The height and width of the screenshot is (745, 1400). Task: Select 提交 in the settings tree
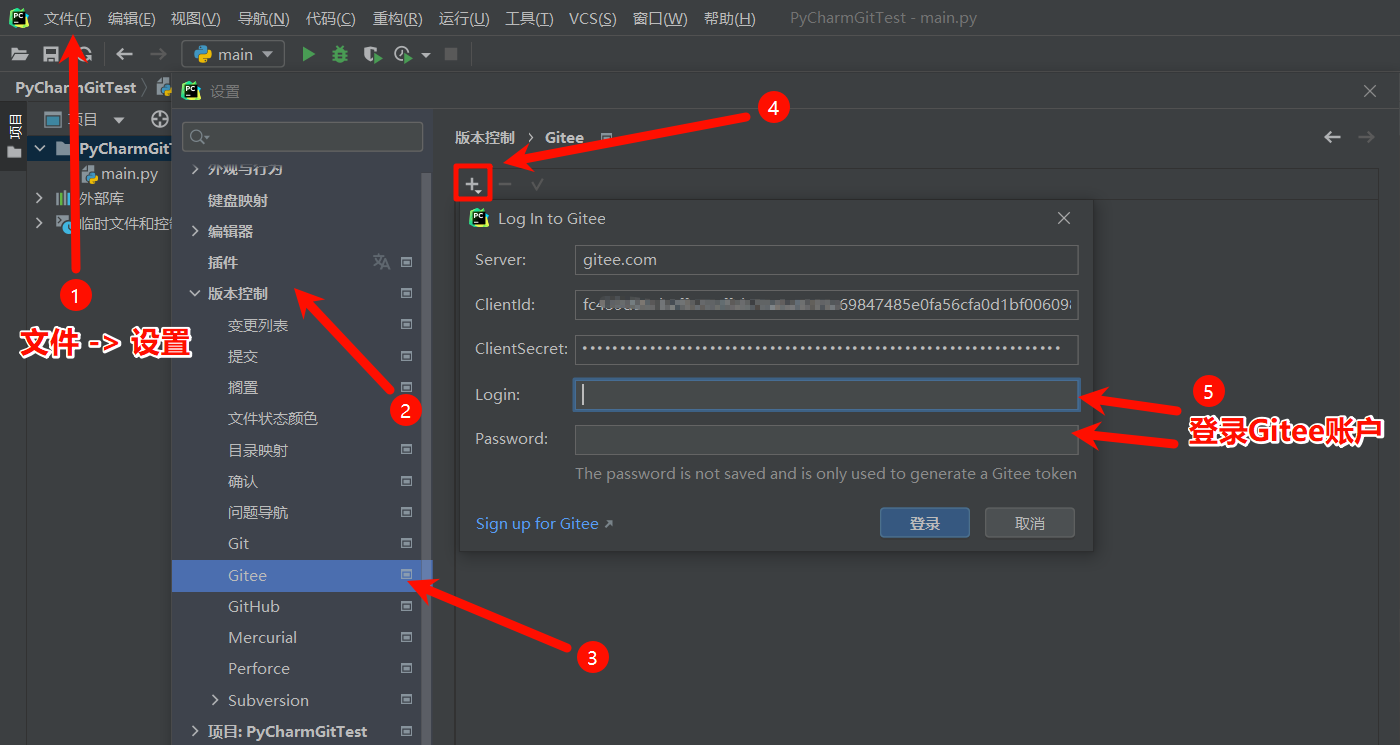(x=243, y=357)
